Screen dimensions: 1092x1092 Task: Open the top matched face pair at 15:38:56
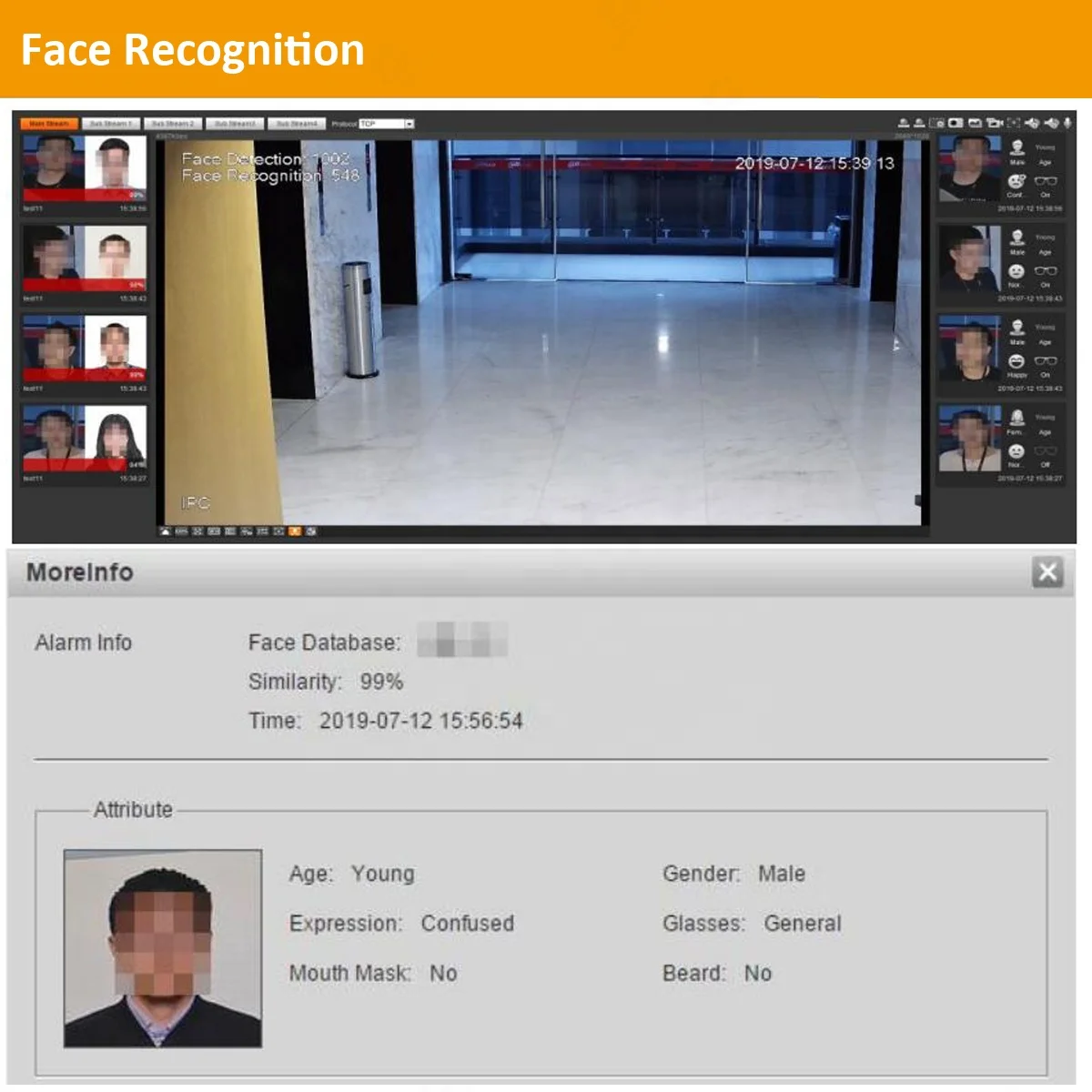[x=84, y=168]
